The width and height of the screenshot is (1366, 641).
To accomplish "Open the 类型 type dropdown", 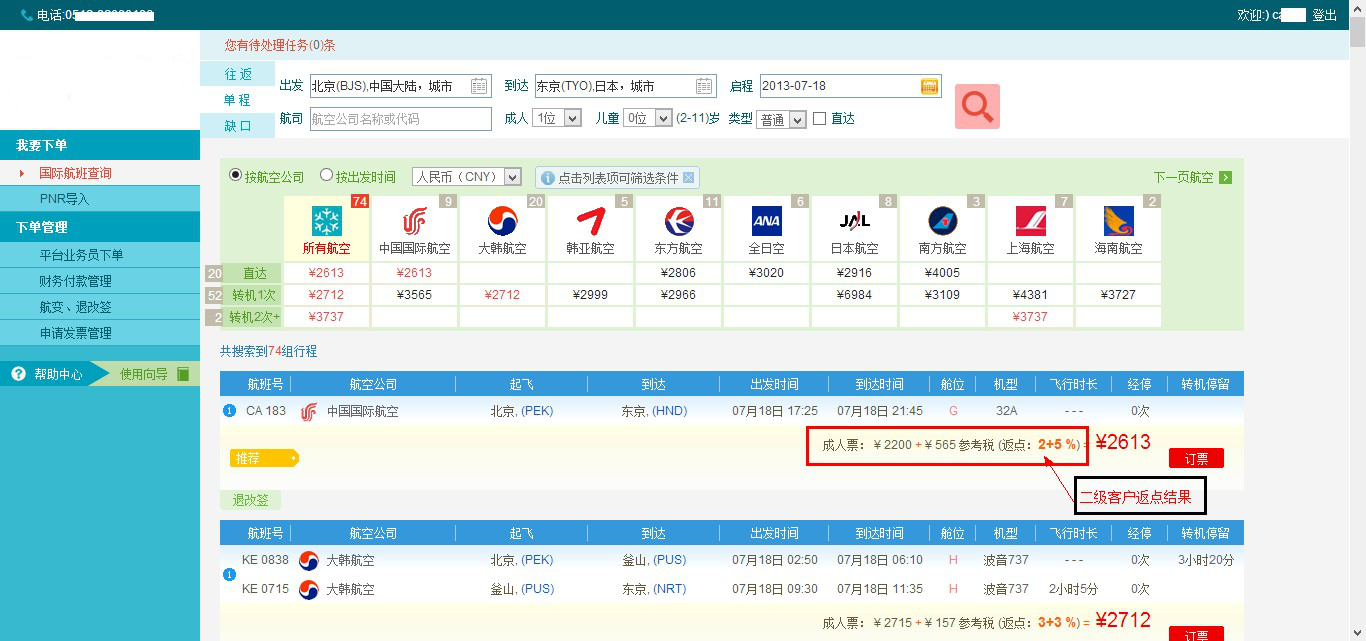I will click(781, 119).
